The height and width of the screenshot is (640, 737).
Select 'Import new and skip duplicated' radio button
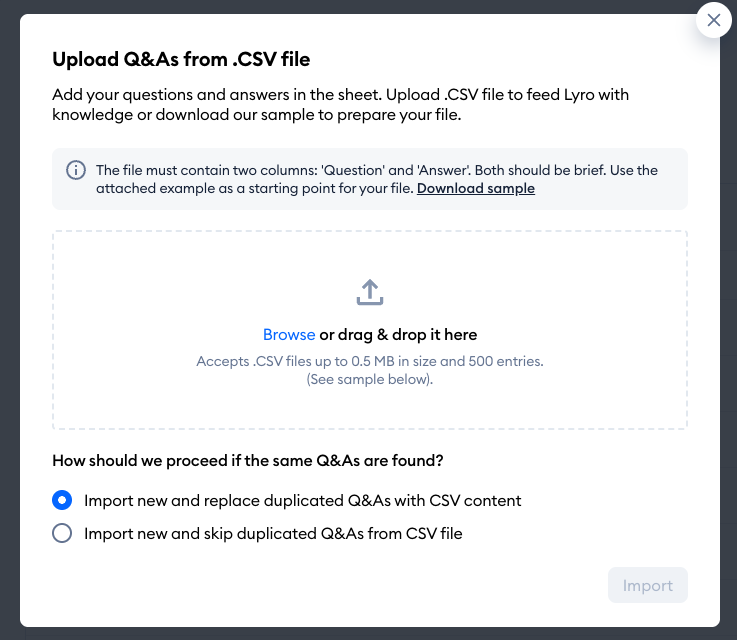point(62,533)
